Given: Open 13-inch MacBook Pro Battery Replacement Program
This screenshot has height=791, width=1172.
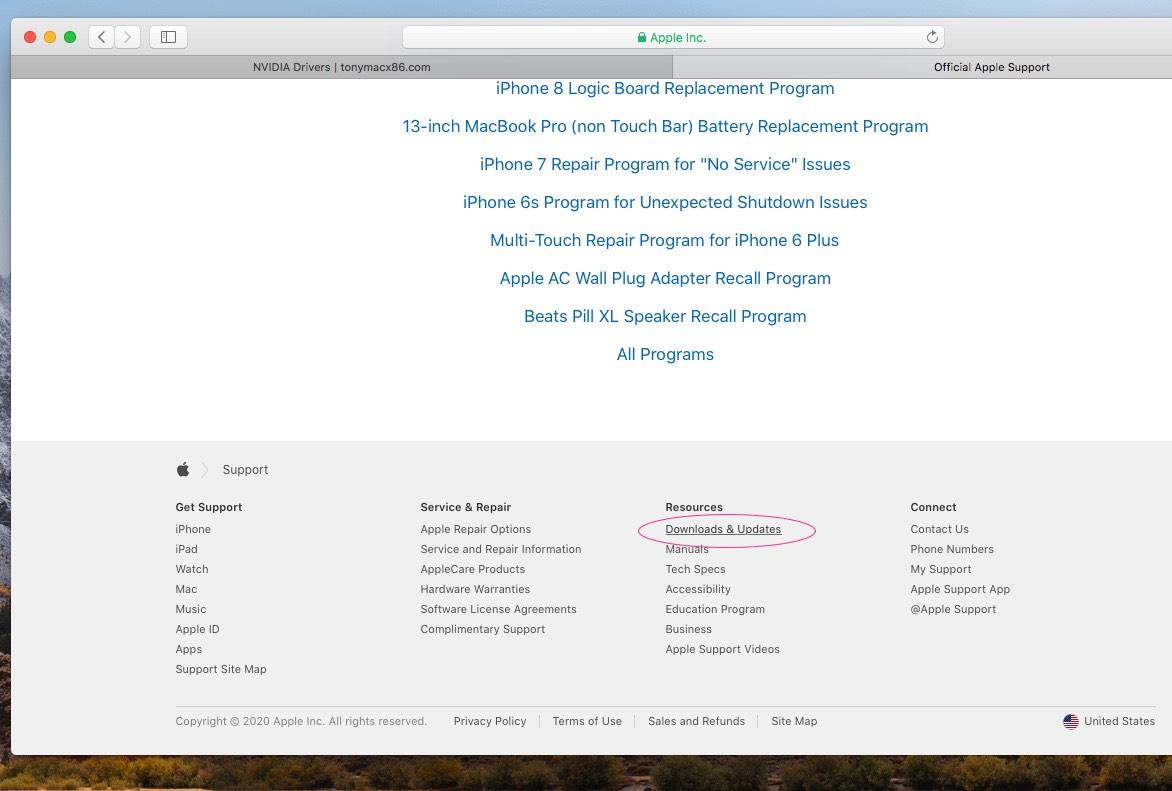Looking at the screenshot, I should [665, 126].
